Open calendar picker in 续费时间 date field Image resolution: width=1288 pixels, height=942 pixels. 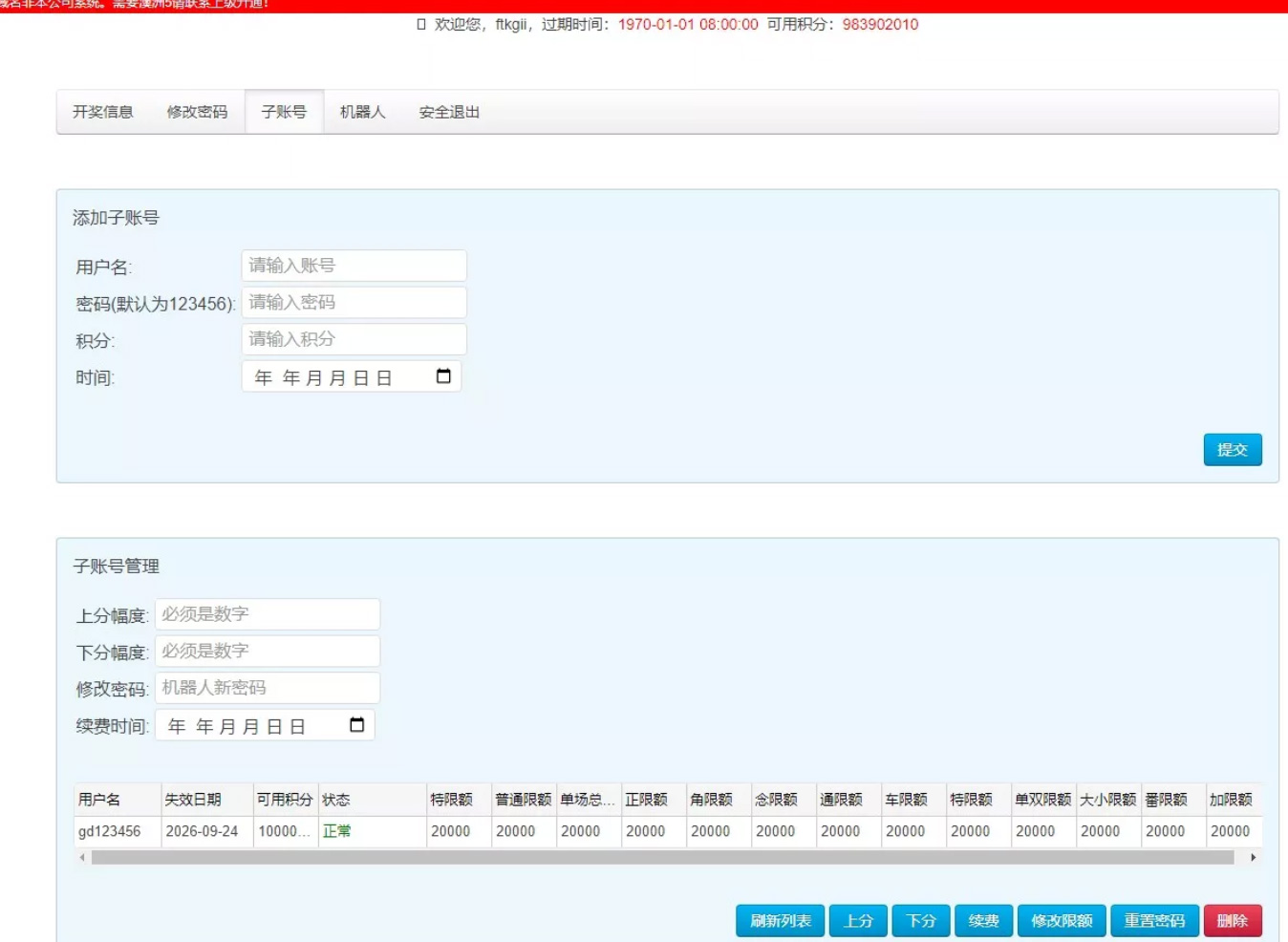pyautogui.click(x=356, y=725)
